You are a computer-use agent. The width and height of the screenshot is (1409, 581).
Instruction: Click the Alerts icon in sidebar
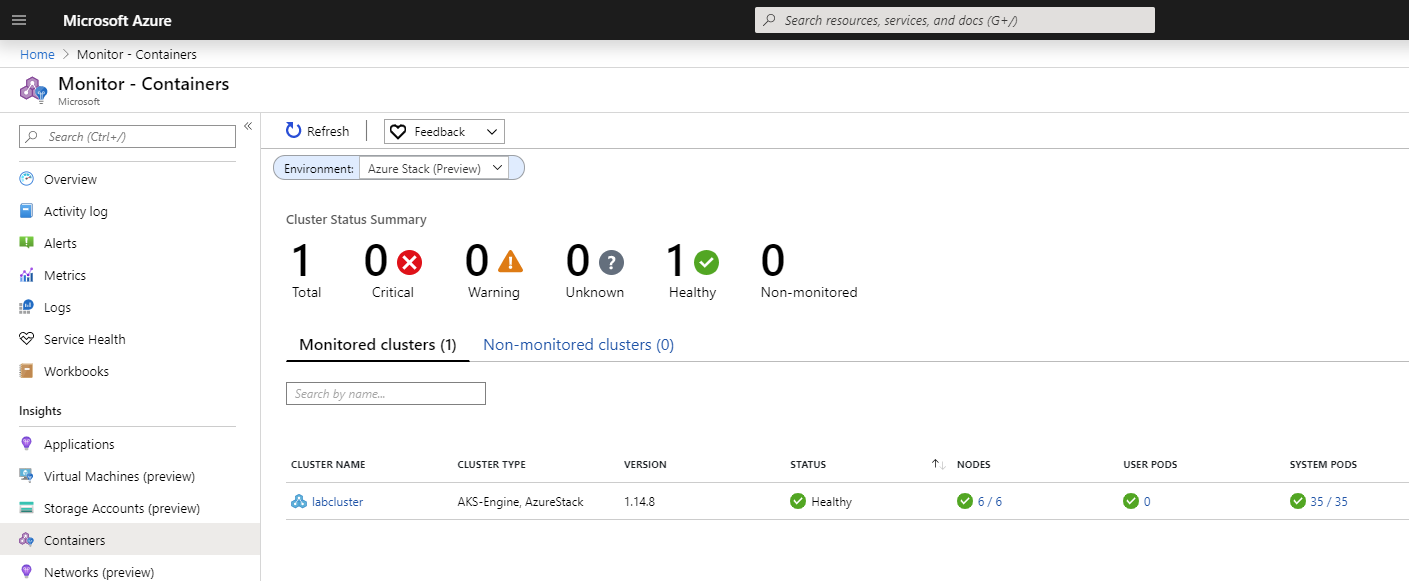tap(27, 243)
